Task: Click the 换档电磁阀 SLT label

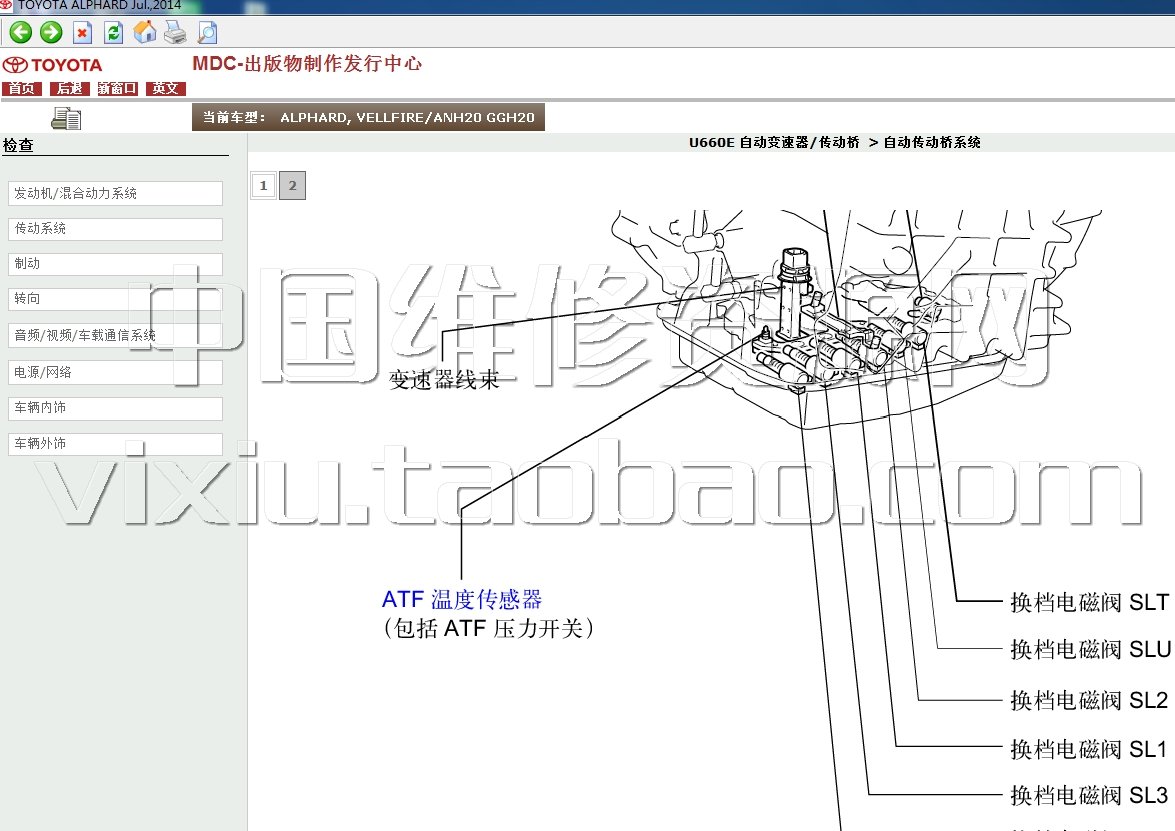Action: [1089, 602]
